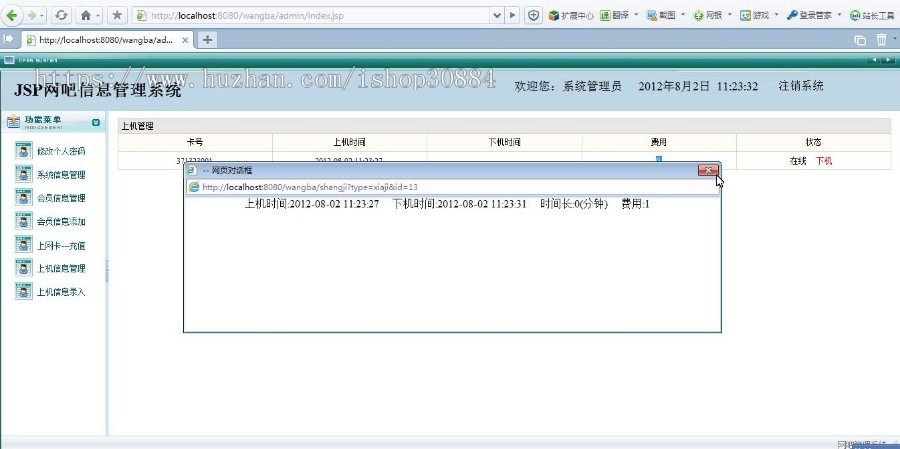
Task: Focus the address bar showing localhost:8080/wangba/admin/index.jsp
Action: (x=312, y=16)
